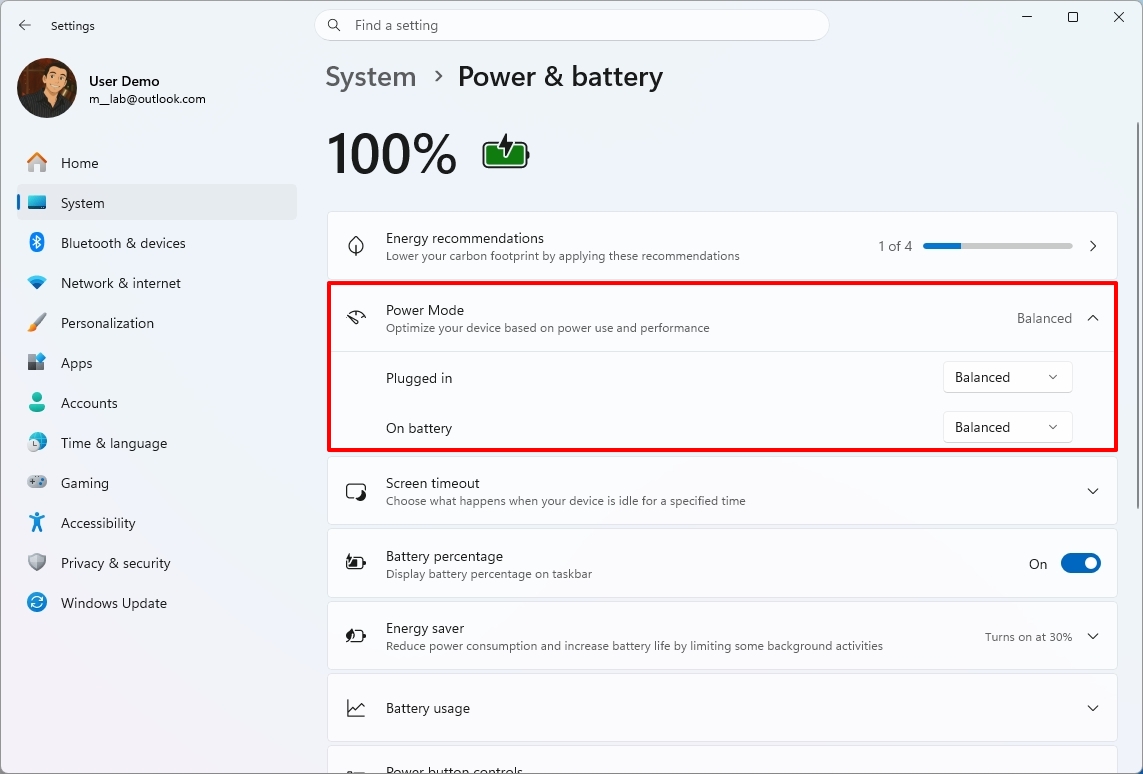The width and height of the screenshot is (1143, 774).
Task: Open Personalization settings page
Action: (157, 323)
